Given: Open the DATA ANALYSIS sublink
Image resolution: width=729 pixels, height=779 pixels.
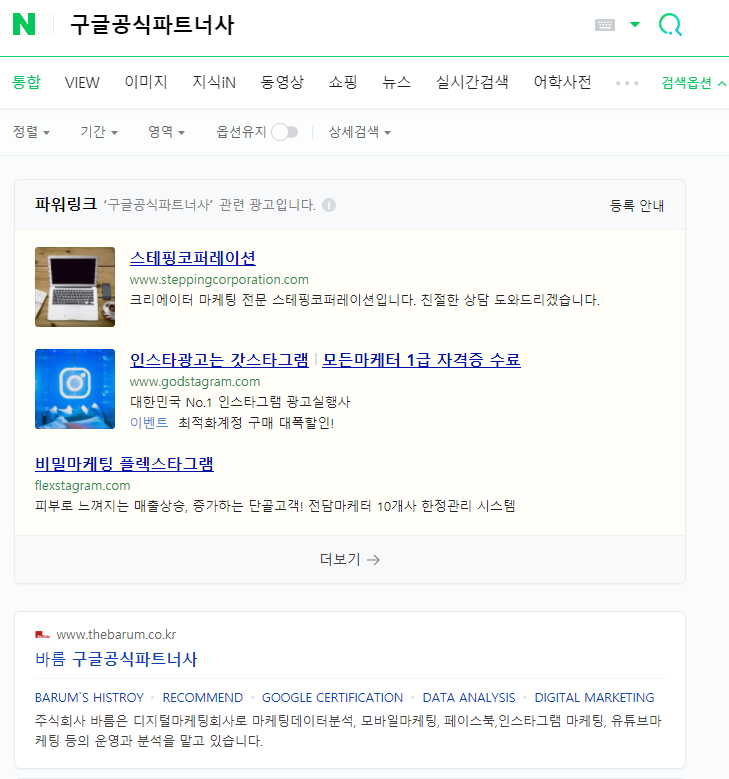Looking at the screenshot, I should (469, 698).
